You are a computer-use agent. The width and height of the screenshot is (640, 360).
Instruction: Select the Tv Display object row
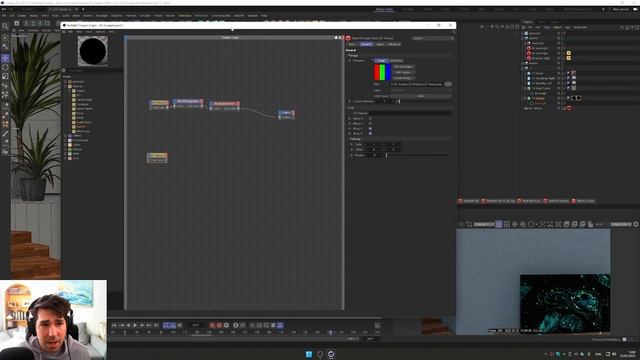point(540,98)
